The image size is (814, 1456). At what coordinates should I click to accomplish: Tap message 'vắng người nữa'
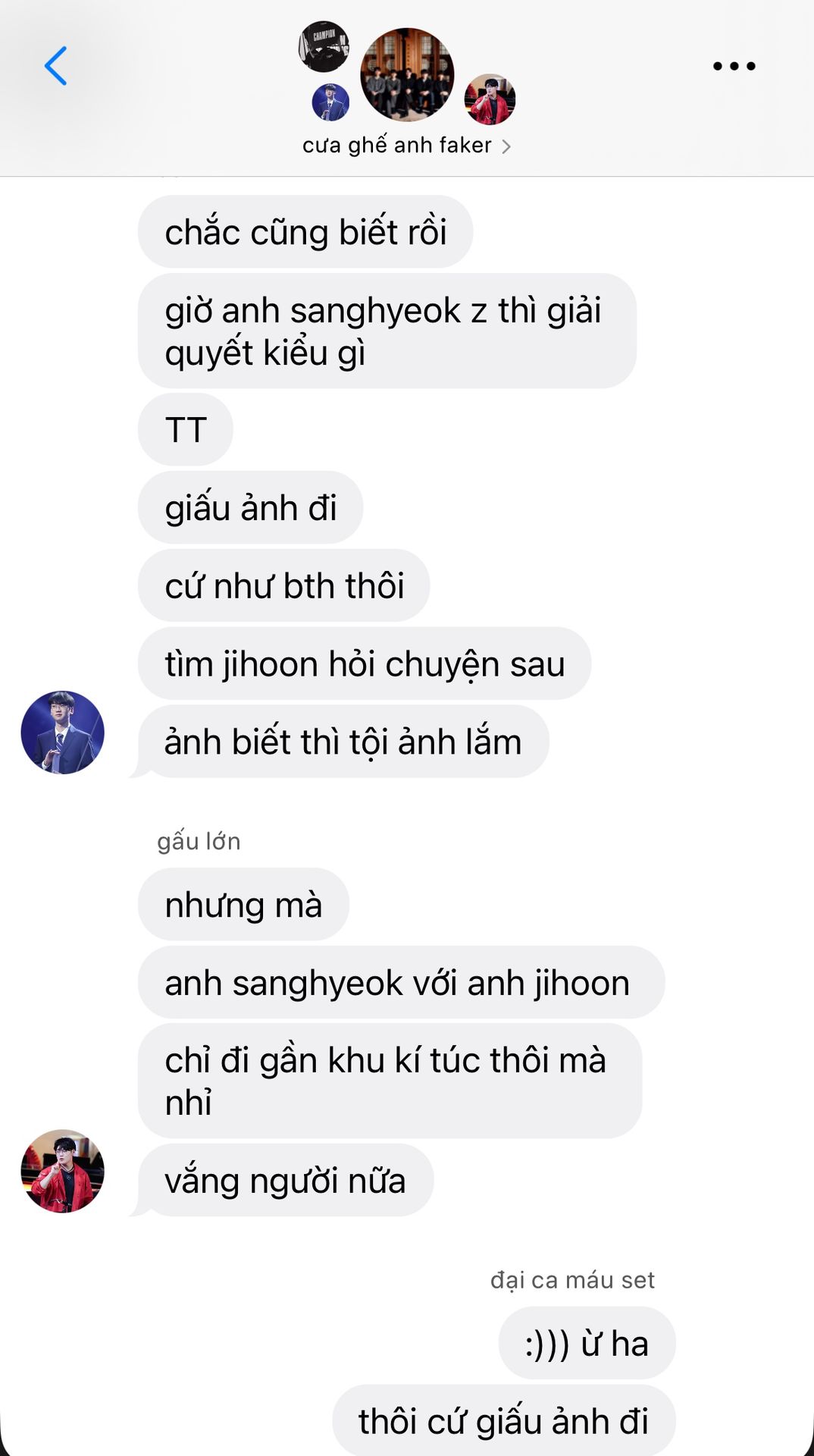286,1180
